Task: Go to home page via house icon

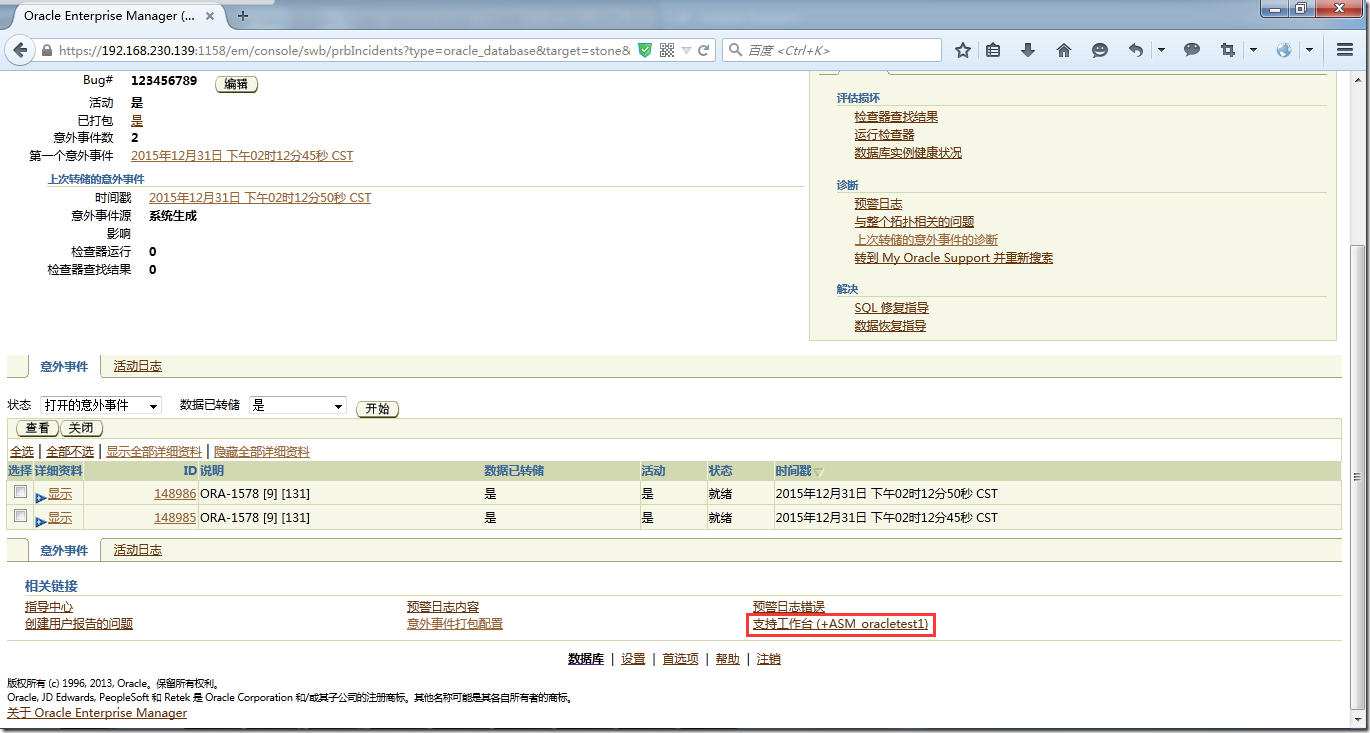Action: click(1064, 50)
